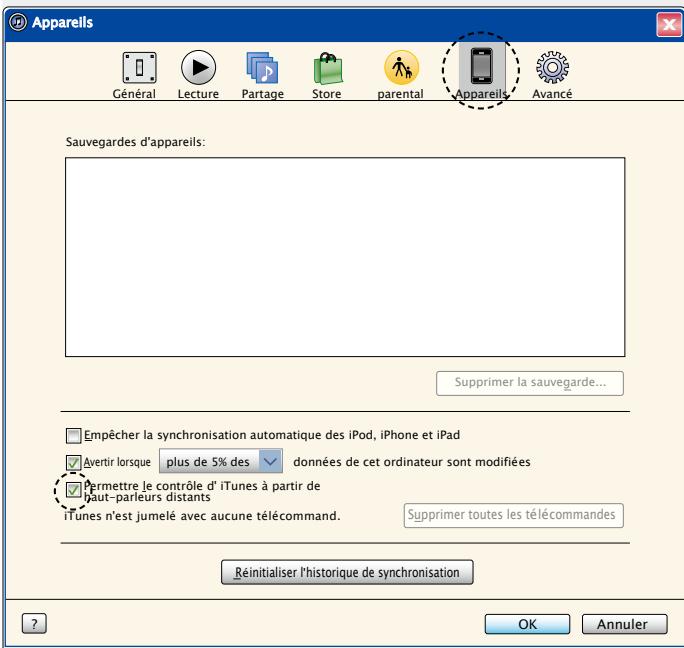Image resolution: width=684 pixels, height=648 pixels.
Task: Click inside the Sauvegardes d'appareils list
Action: [x=345, y=257]
